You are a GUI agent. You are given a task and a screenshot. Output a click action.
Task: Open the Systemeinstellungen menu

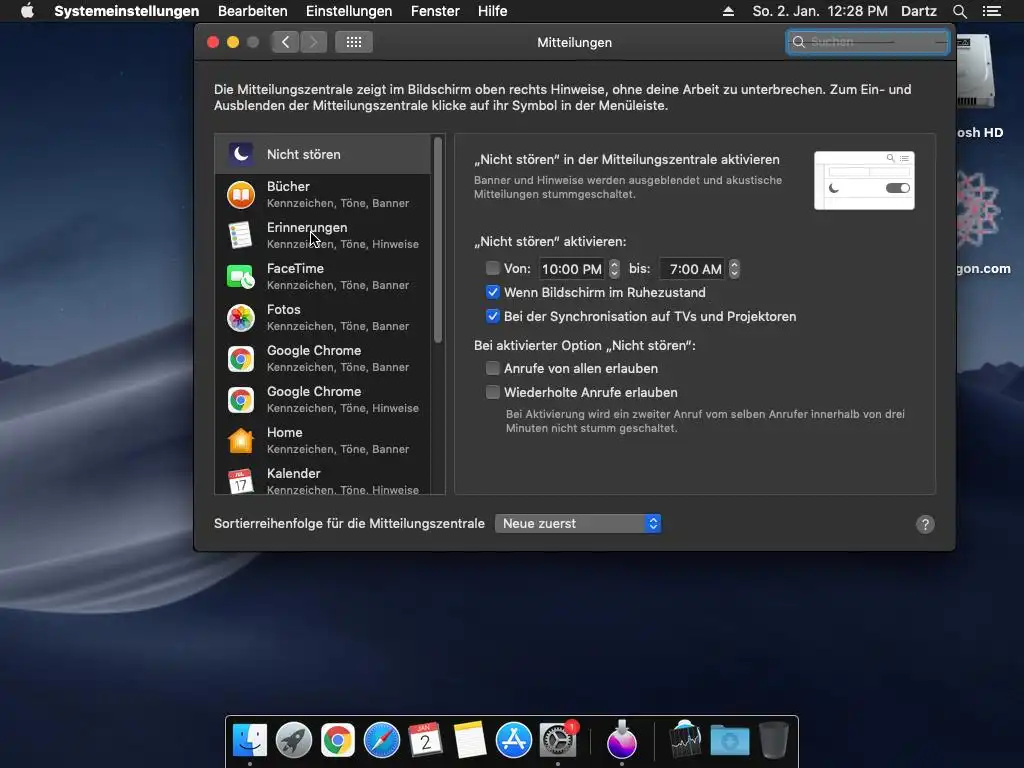point(127,11)
